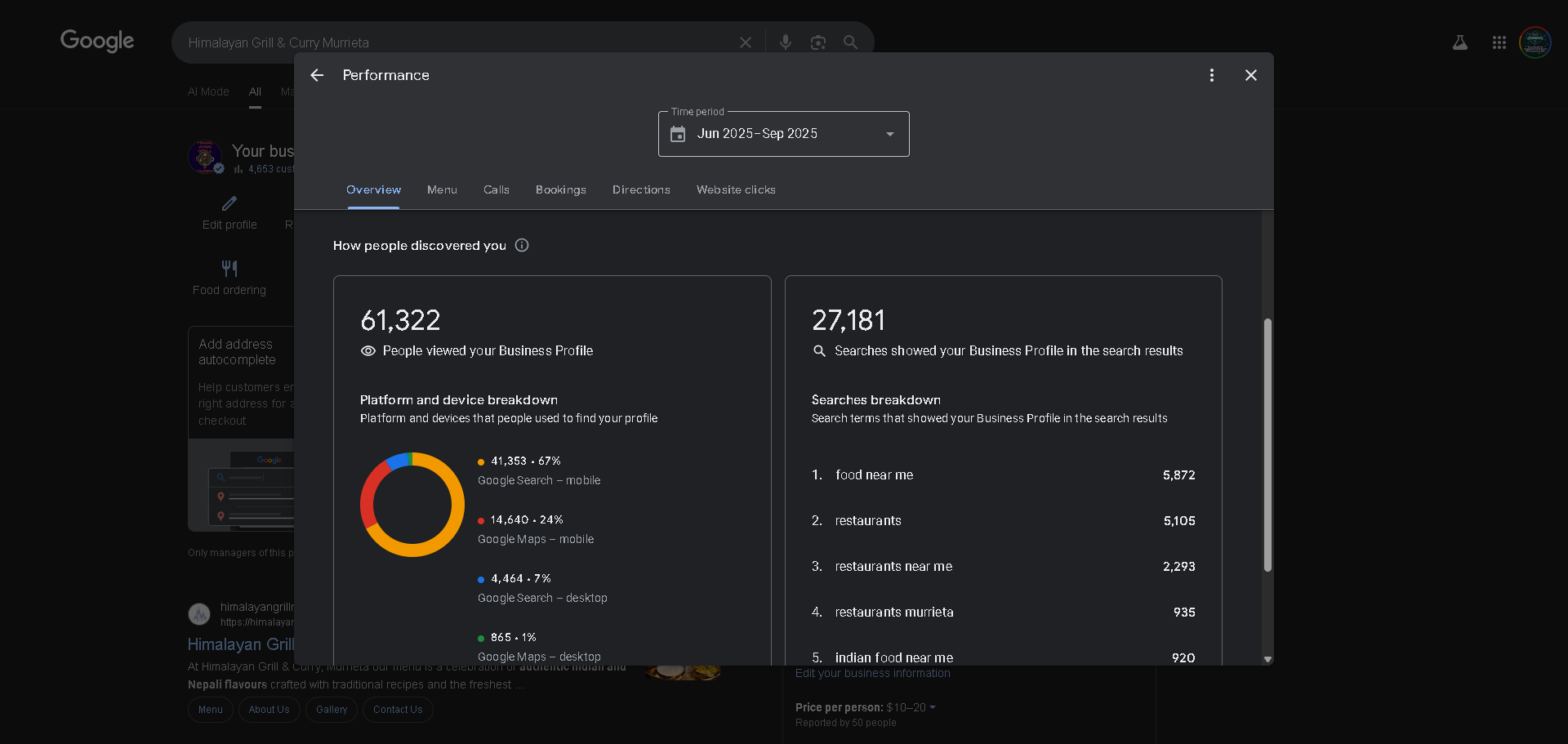Expand the Time period dropdown arrow
Viewport: 1568px width, 744px height.
pos(890,134)
